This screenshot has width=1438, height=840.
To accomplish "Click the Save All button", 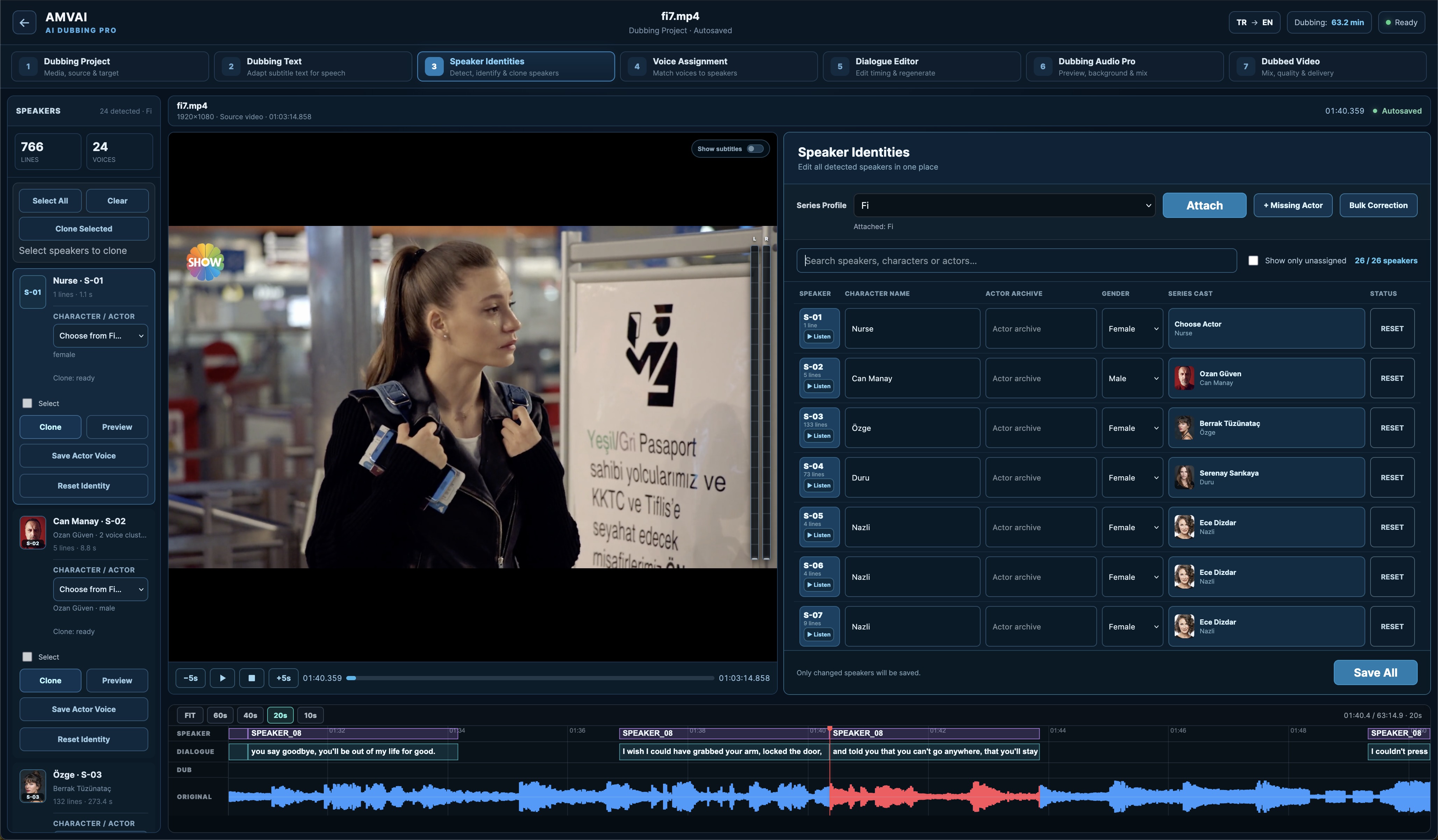I will tap(1375, 673).
